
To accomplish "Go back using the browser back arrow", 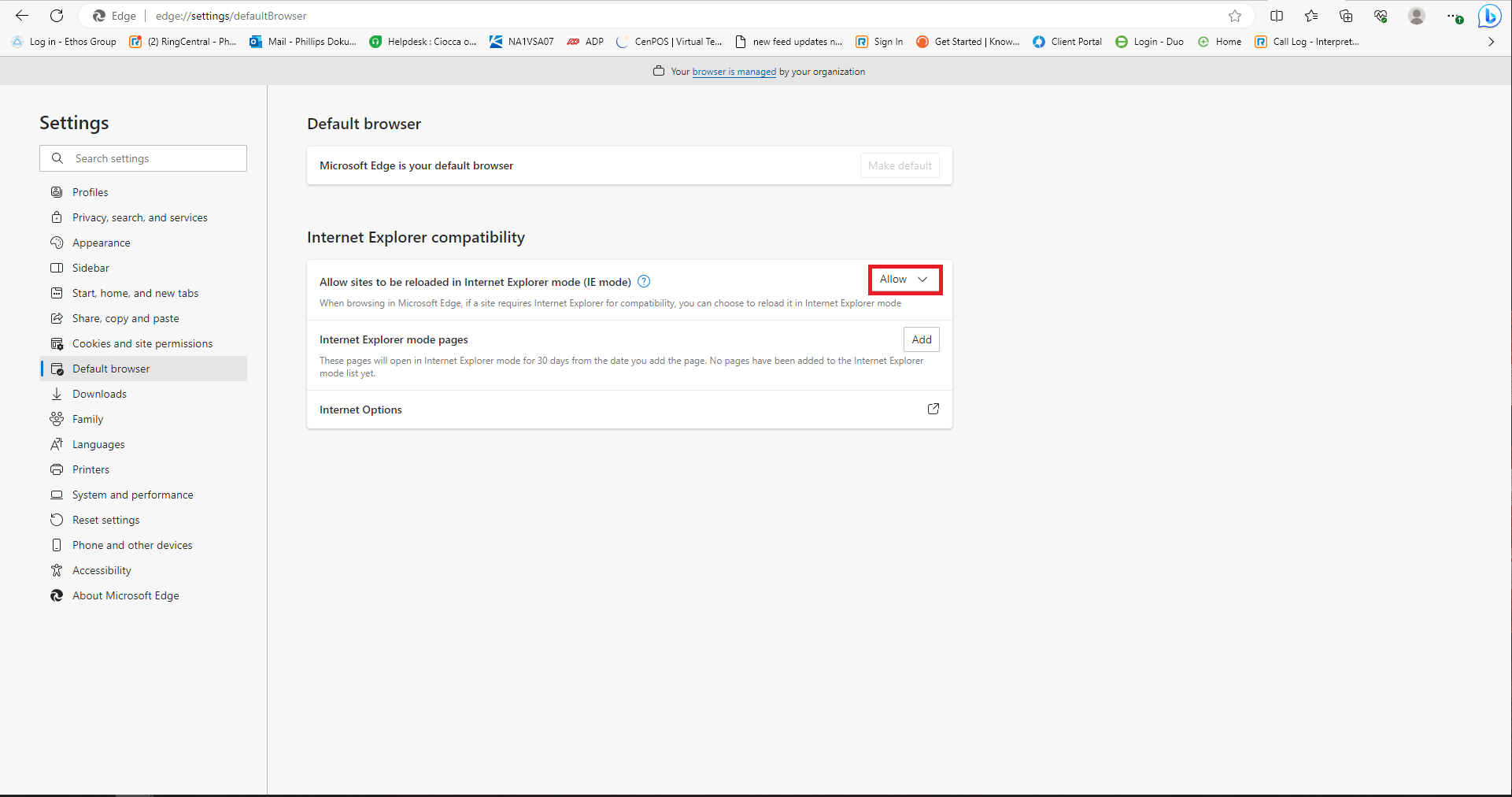I will (x=22, y=16).
